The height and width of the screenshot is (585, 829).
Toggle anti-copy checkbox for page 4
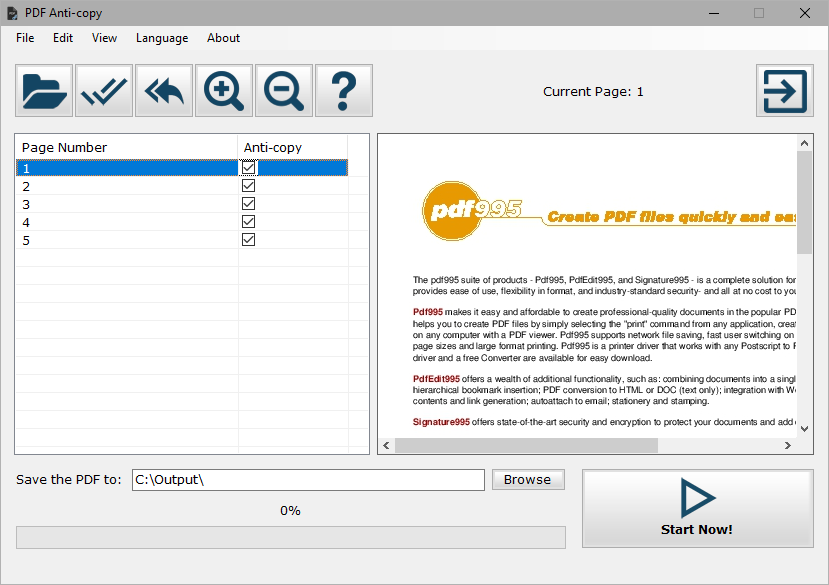pos(248,222)
